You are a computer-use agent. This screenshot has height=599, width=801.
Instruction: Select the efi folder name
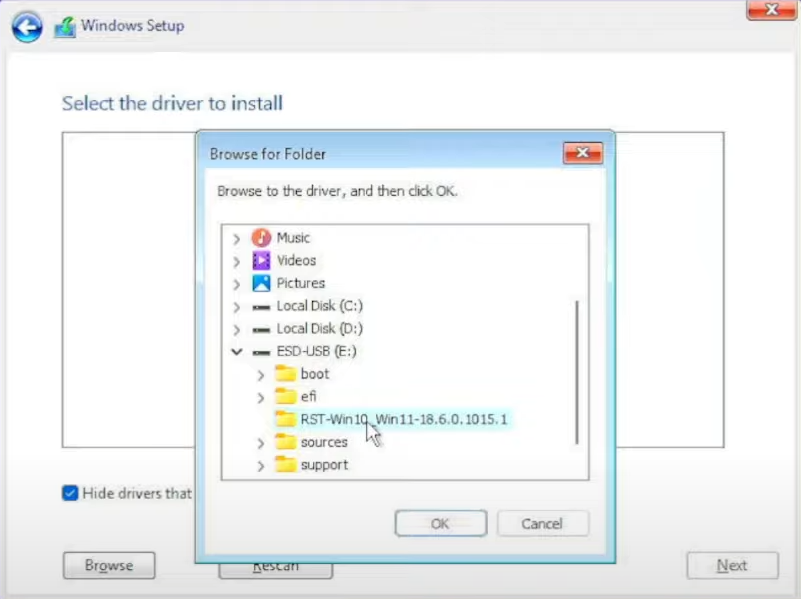(x=309, y=396)
